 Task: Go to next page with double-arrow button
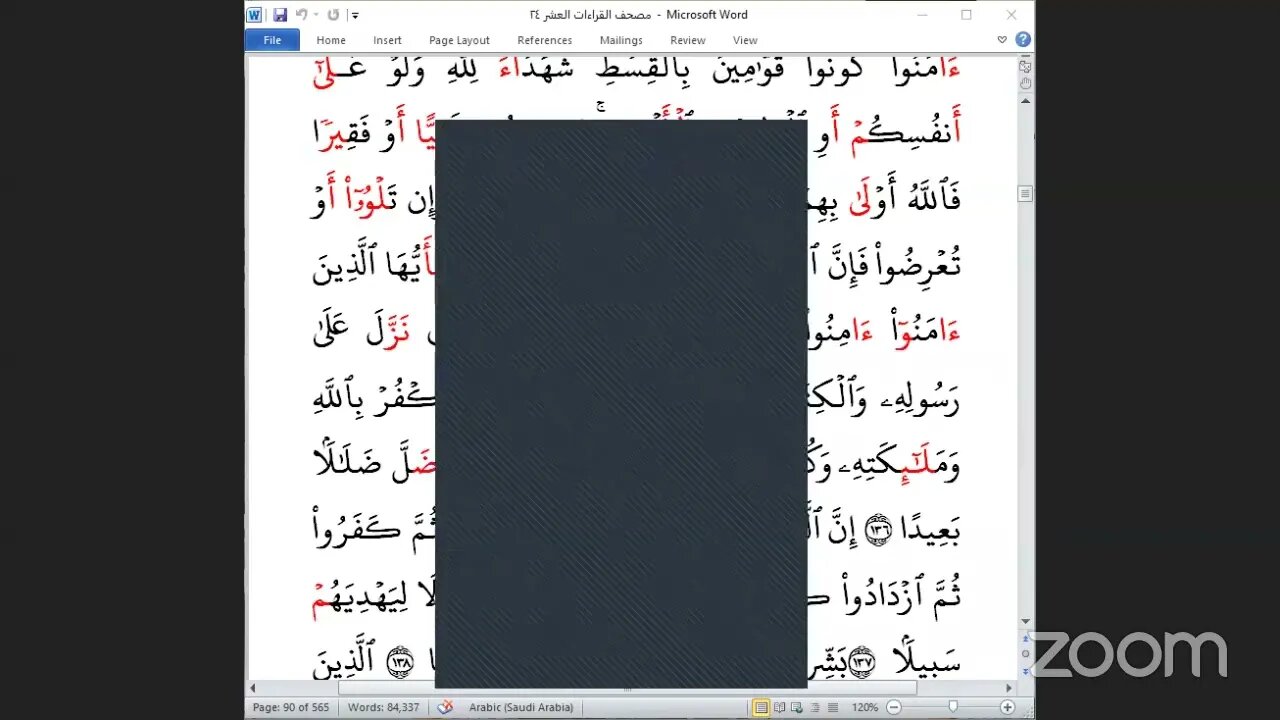coord(1025,670)
